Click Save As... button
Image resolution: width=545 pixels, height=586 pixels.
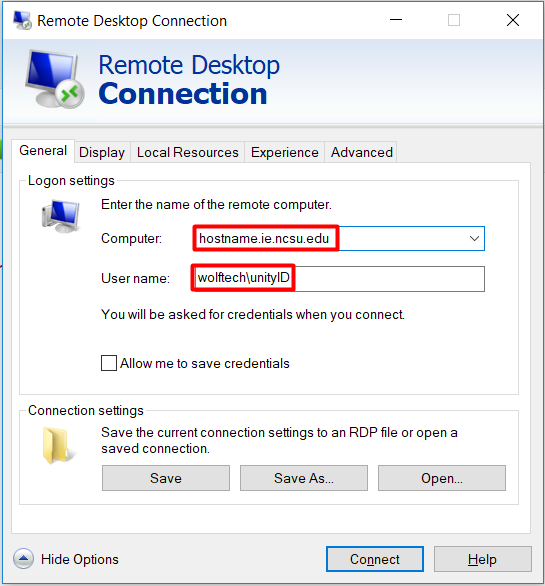(x=304, y=478)
